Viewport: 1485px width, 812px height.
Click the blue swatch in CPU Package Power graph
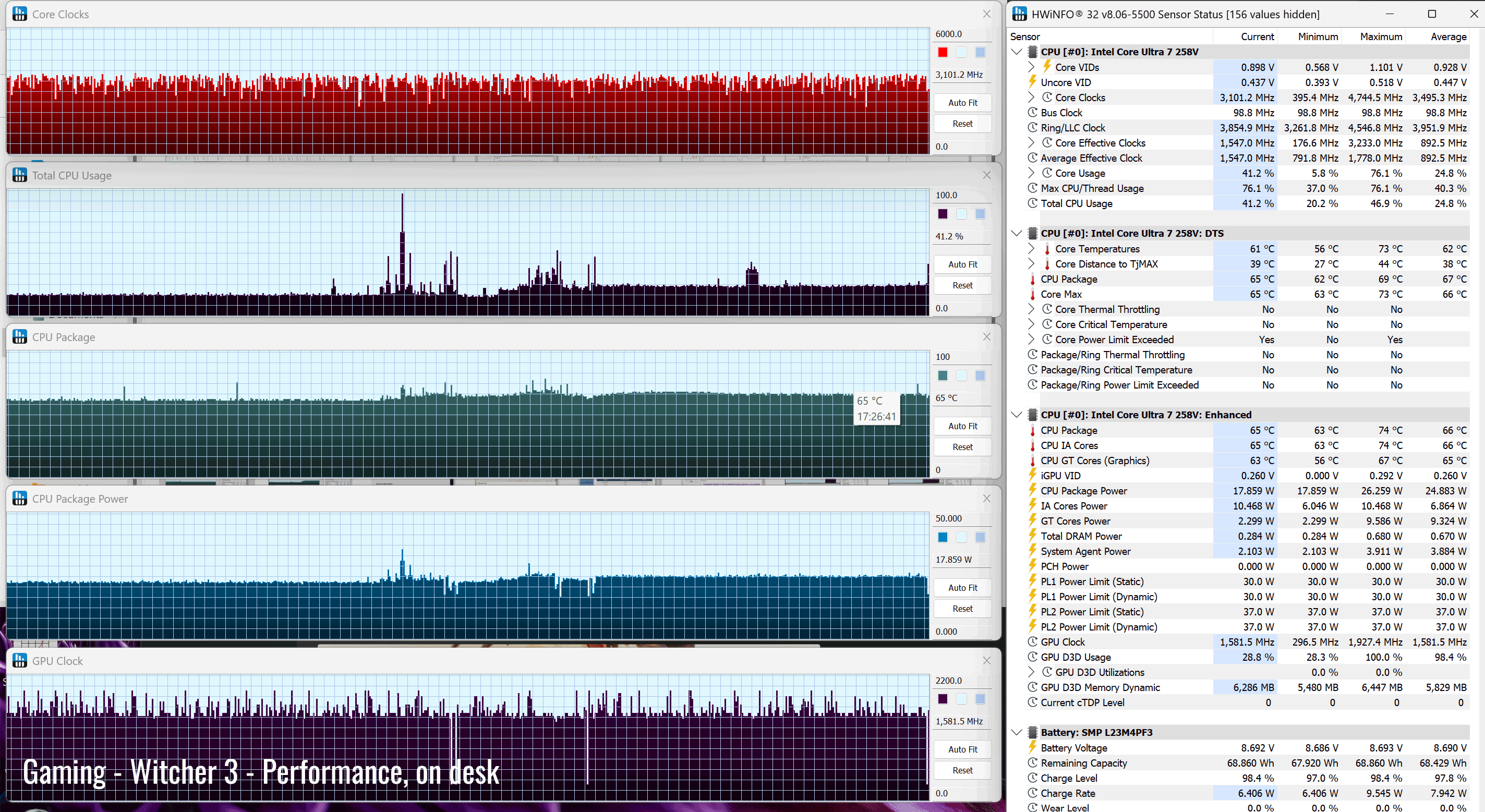pos(943,537)
